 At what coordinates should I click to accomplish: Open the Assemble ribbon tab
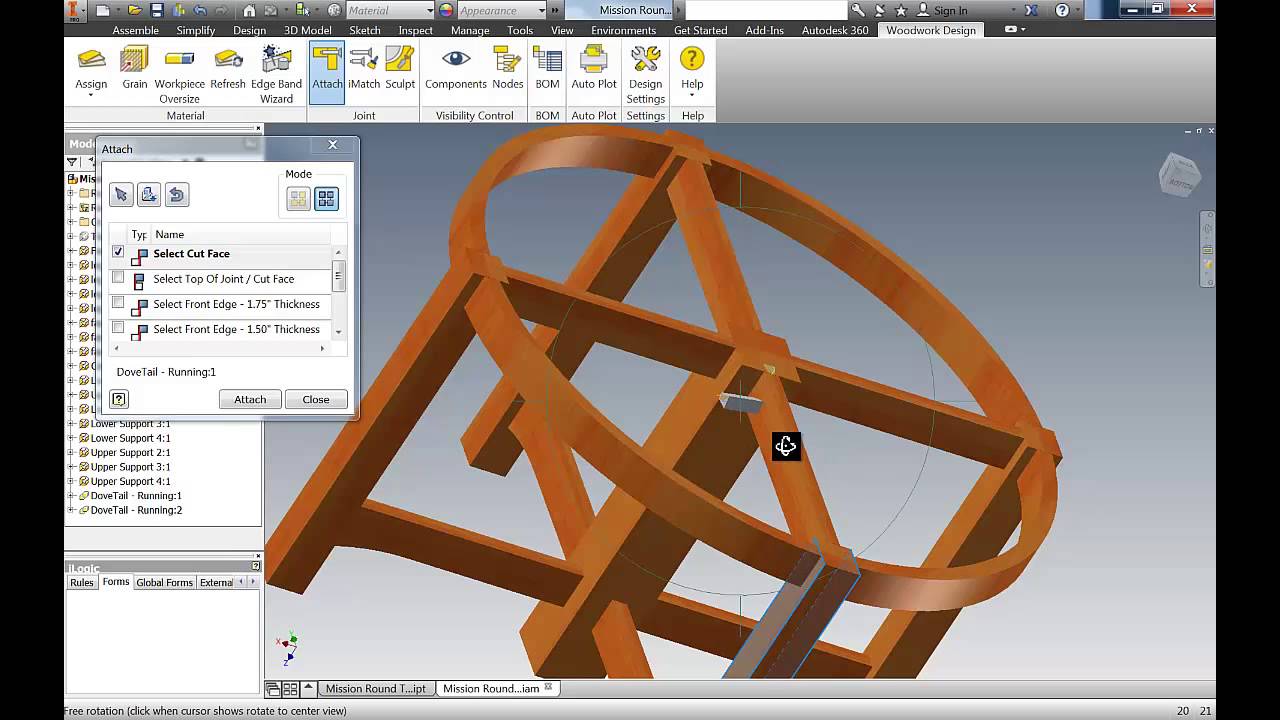135,30
